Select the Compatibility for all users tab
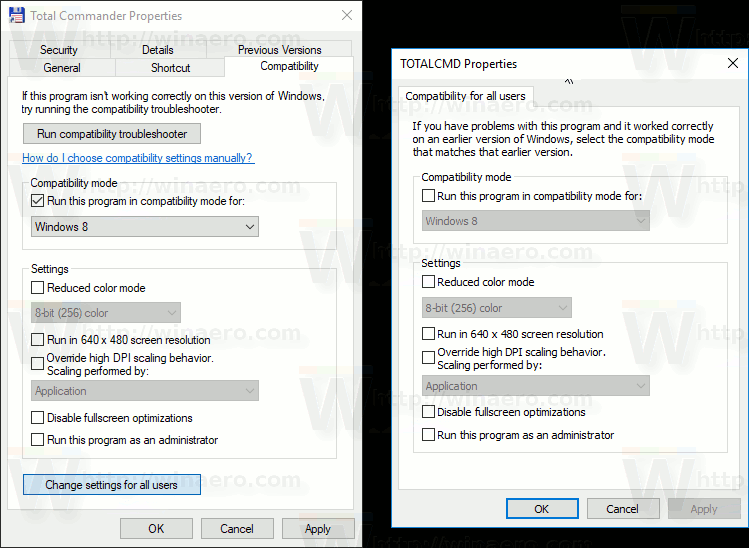This screenshot has height=548, width=749. (466, 96)
